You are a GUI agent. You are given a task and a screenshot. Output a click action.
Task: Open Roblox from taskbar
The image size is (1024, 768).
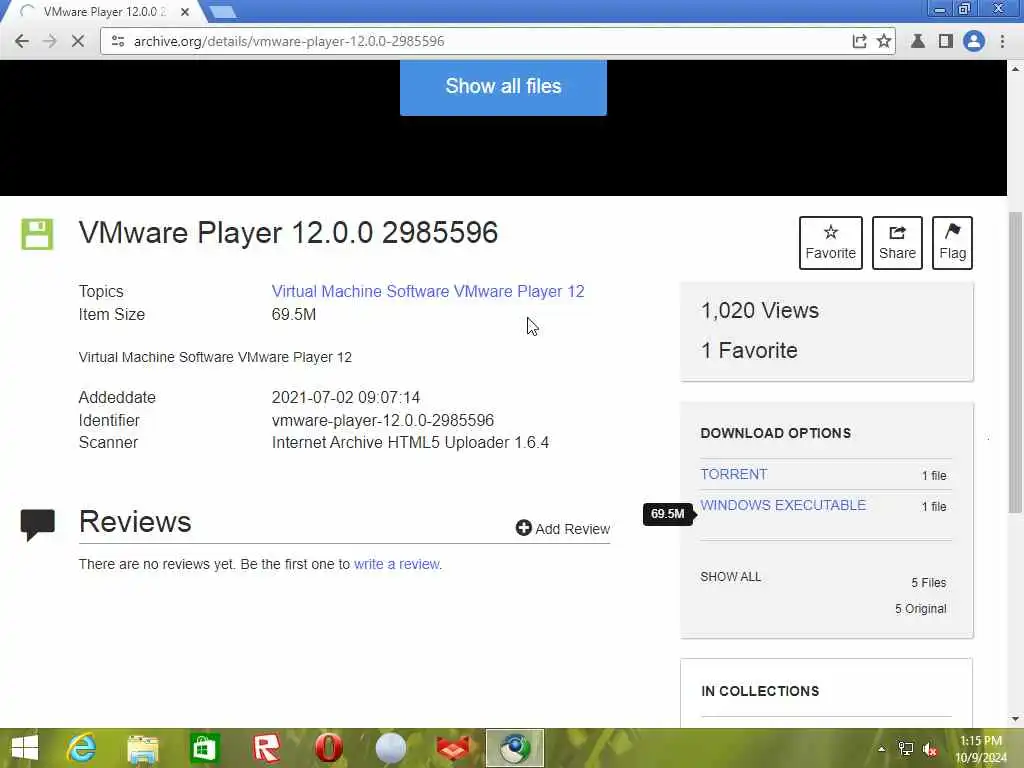coord(266,748)
